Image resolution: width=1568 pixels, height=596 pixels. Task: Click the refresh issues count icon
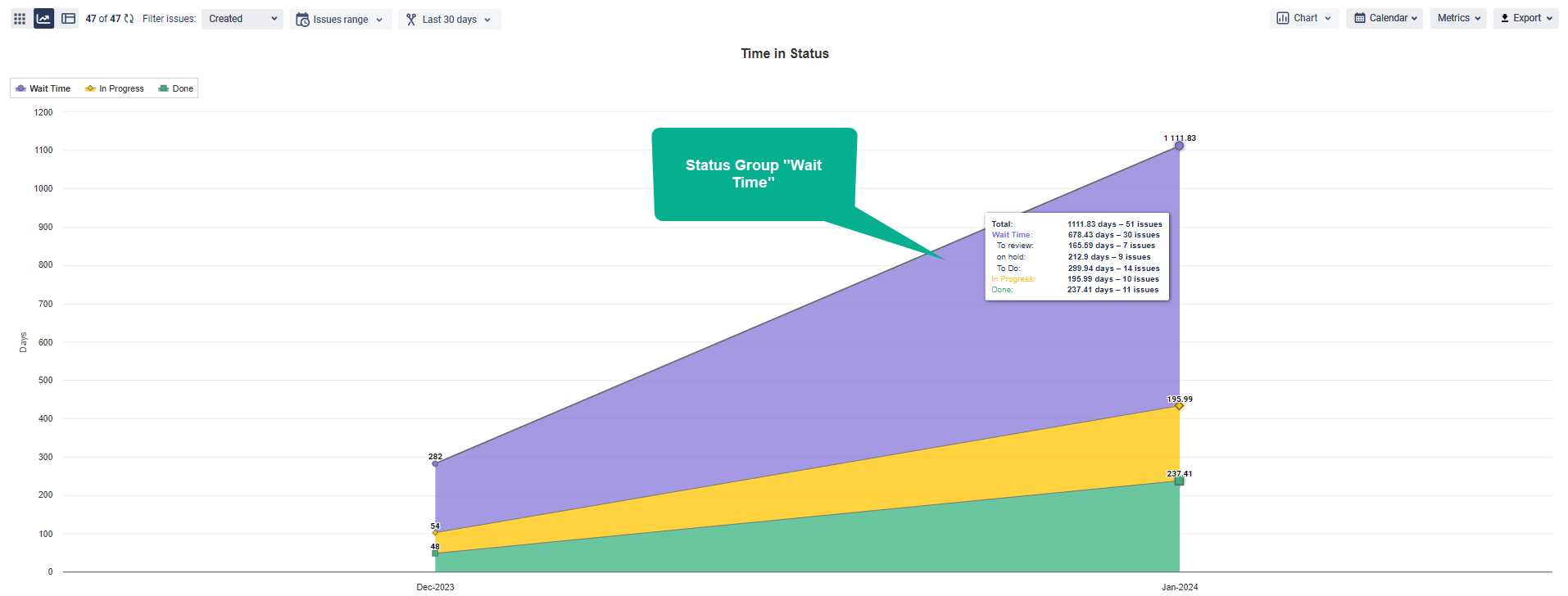click(129, 19)
